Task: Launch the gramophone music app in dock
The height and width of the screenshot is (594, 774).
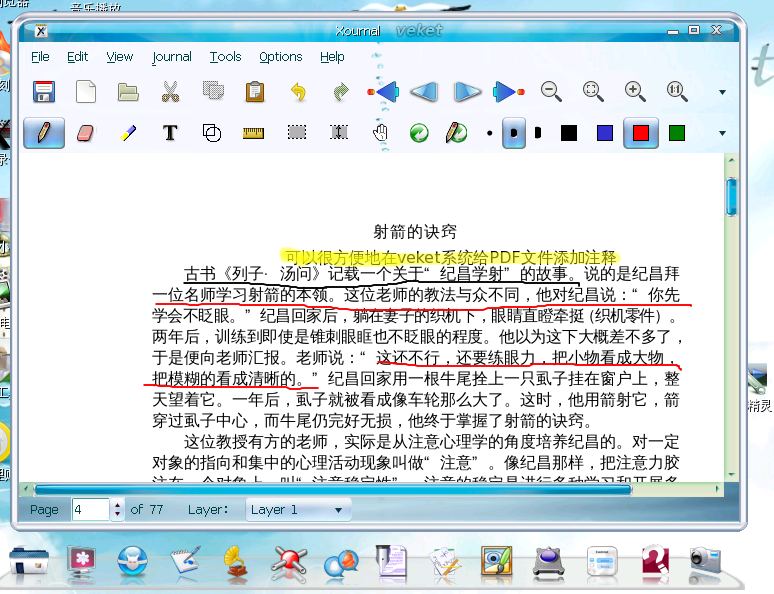Action: pyautogui.click(x=236, y=562)
